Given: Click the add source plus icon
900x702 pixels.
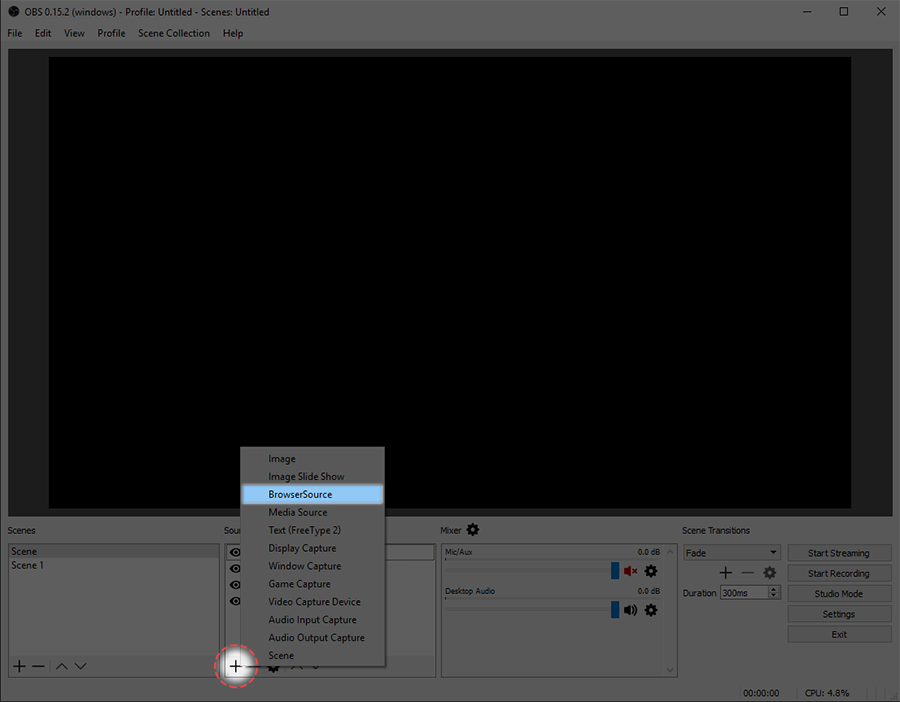Looking at the screenshot, I should (x=235, y=666).
